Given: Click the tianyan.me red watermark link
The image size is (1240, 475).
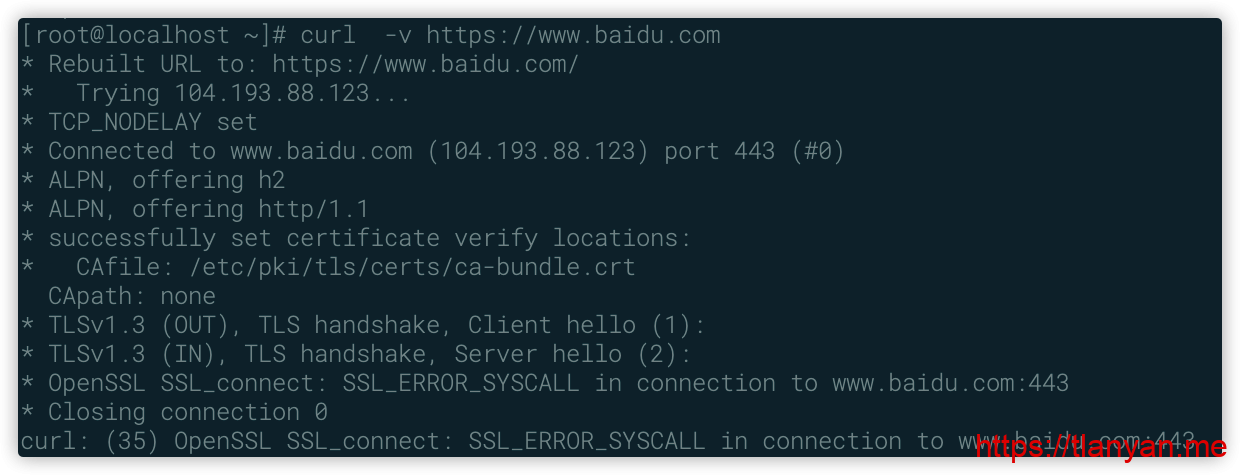Looking at the screenshot, I should [1100, 448].
